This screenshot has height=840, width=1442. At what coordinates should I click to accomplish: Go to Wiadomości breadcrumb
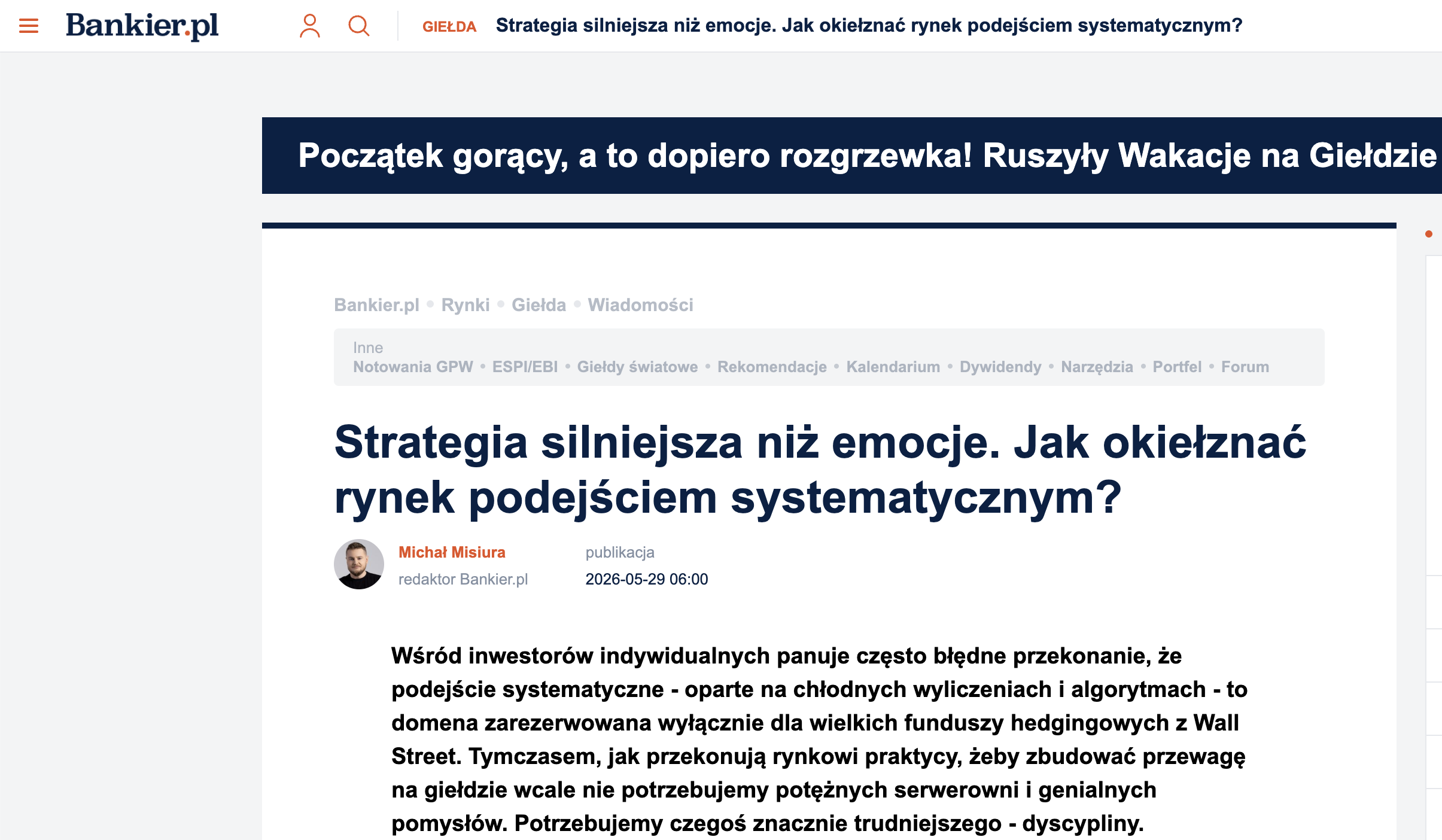coord(640,305)
